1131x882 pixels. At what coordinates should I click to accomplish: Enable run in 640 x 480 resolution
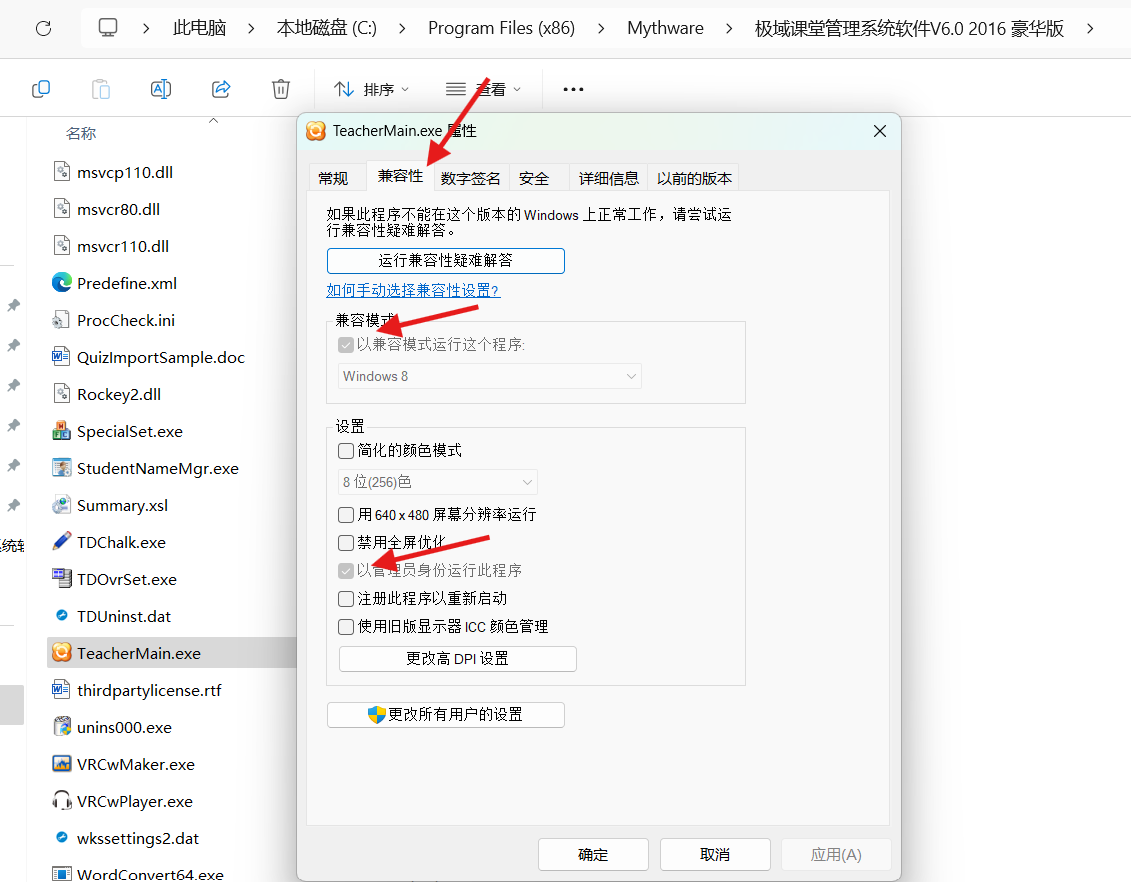click(x=346, y=515)
